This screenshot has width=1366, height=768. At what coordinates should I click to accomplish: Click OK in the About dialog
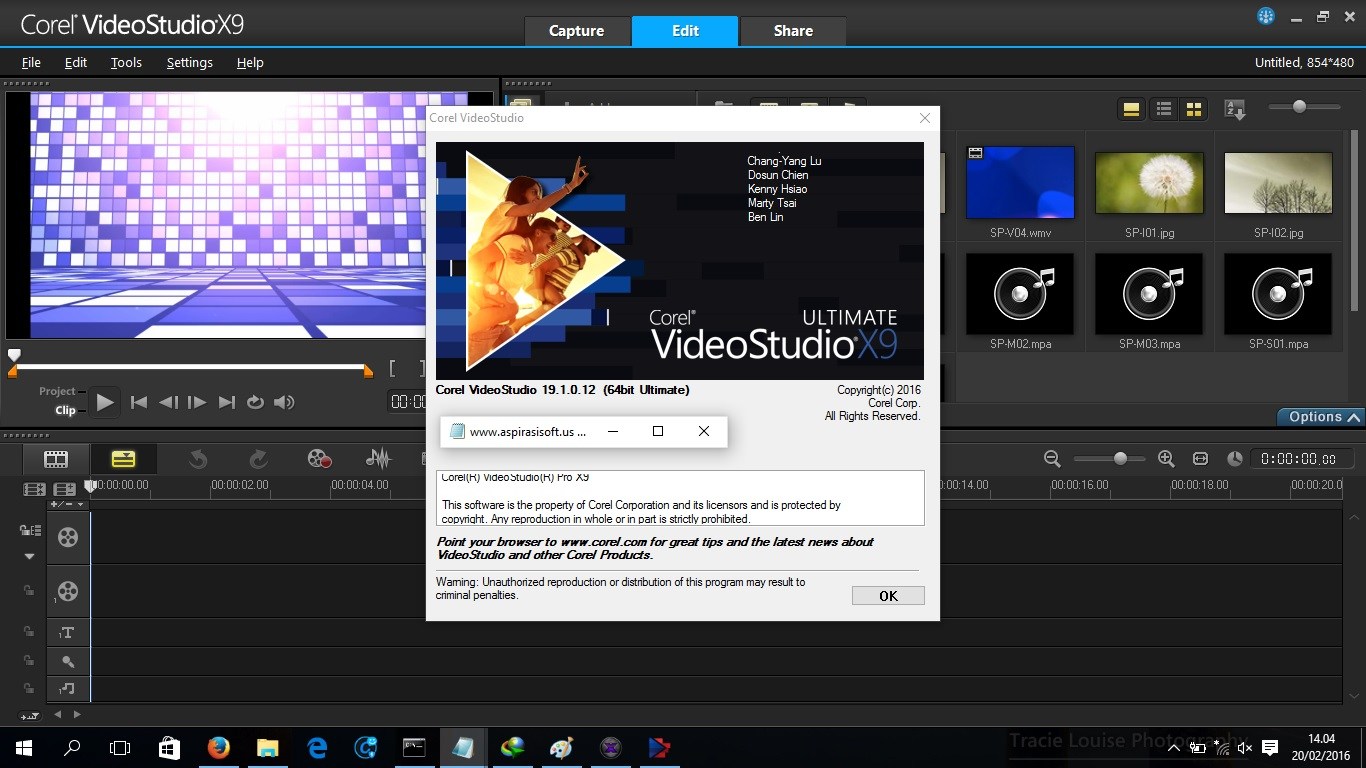pos(888,595)
